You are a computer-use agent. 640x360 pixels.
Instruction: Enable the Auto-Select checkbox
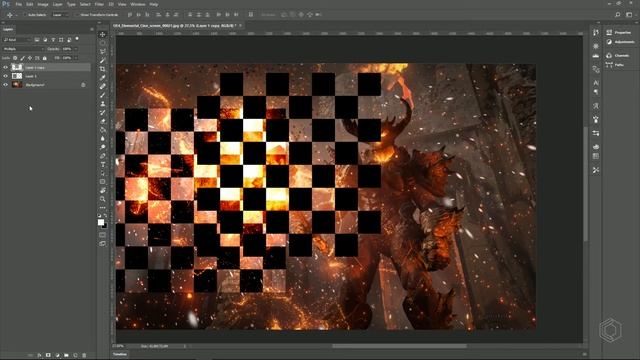pos(25,15)
